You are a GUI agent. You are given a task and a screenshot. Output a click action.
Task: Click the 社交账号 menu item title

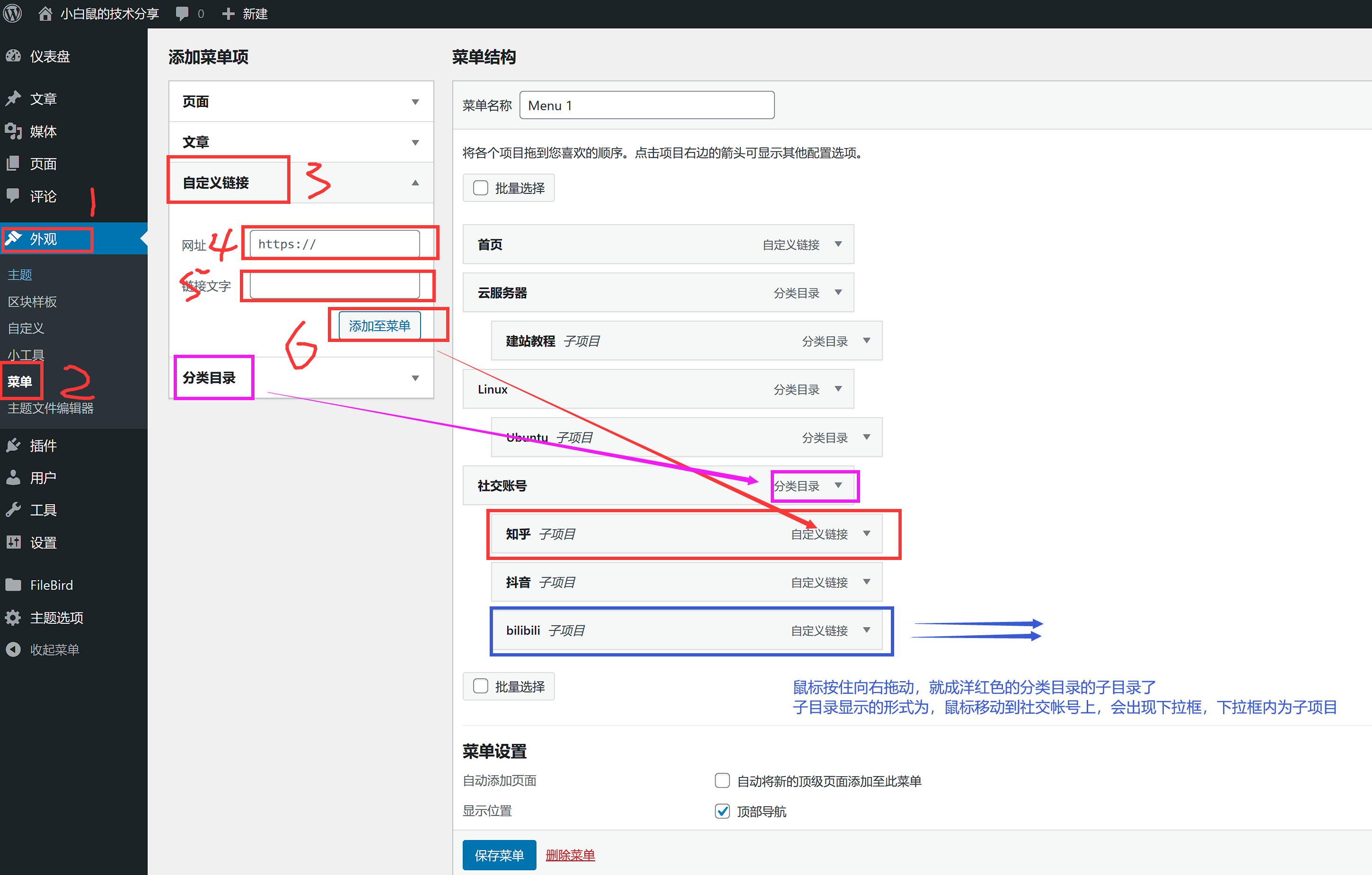(502, 485)
